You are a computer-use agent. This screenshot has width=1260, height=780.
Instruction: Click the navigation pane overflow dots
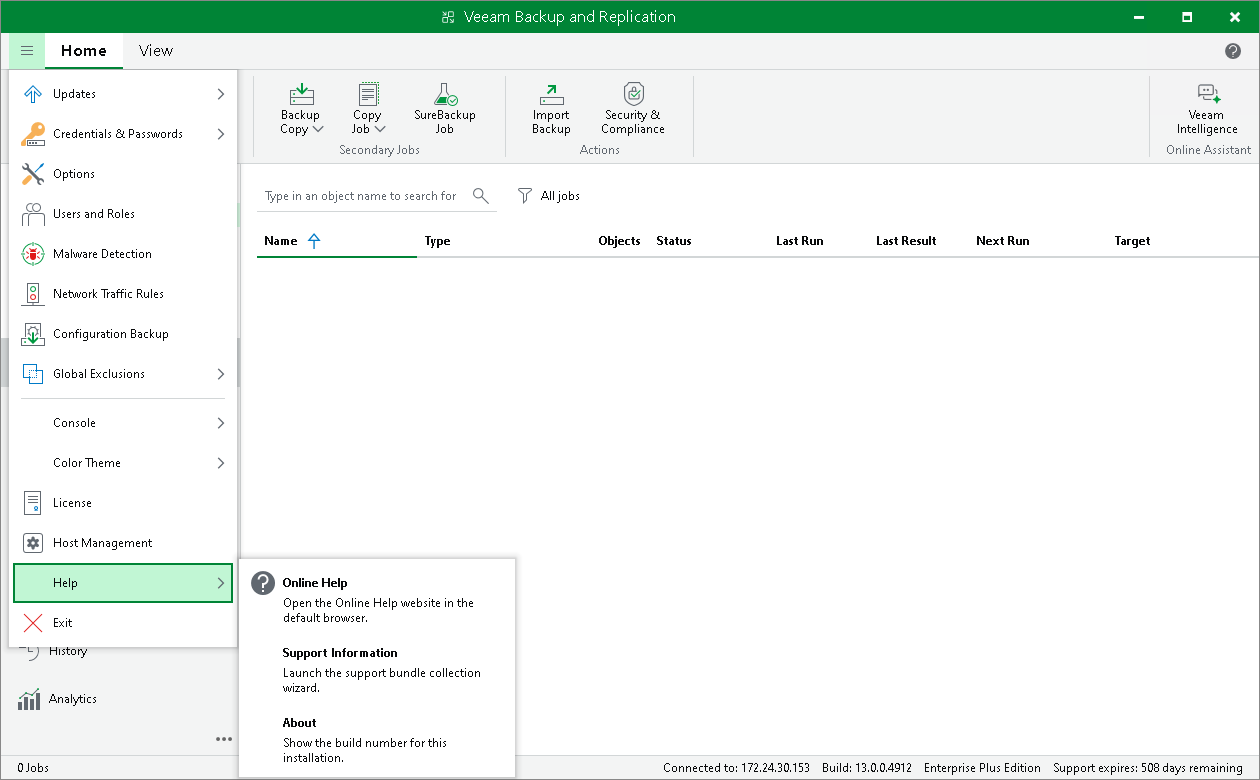point(224,739)
